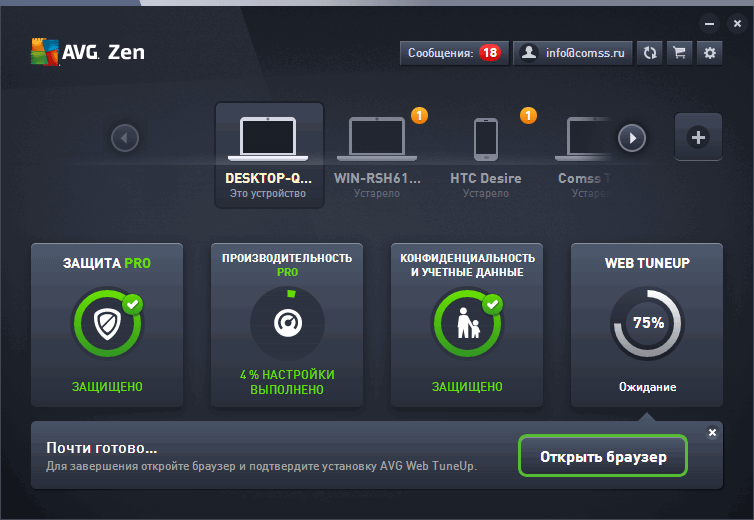The height and width of the screenshot is (520, 754).
Task: Click the ЗАЩИЩЕНО status under ЗАЩИТА PRO
Action: (x=107, y=387)
